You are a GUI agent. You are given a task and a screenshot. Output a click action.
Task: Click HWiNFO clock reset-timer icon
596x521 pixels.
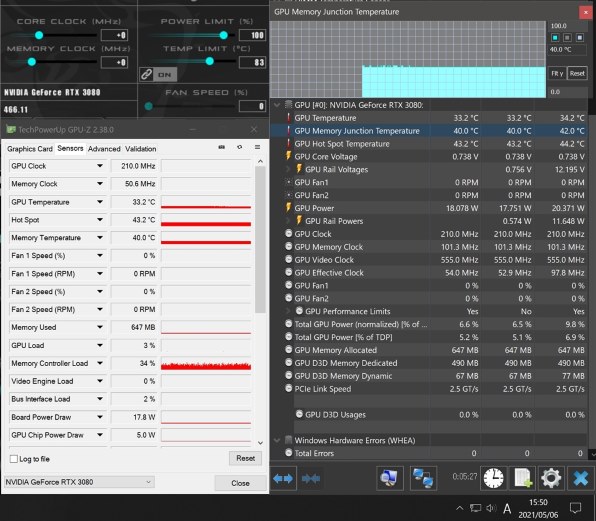coord(493,478)
